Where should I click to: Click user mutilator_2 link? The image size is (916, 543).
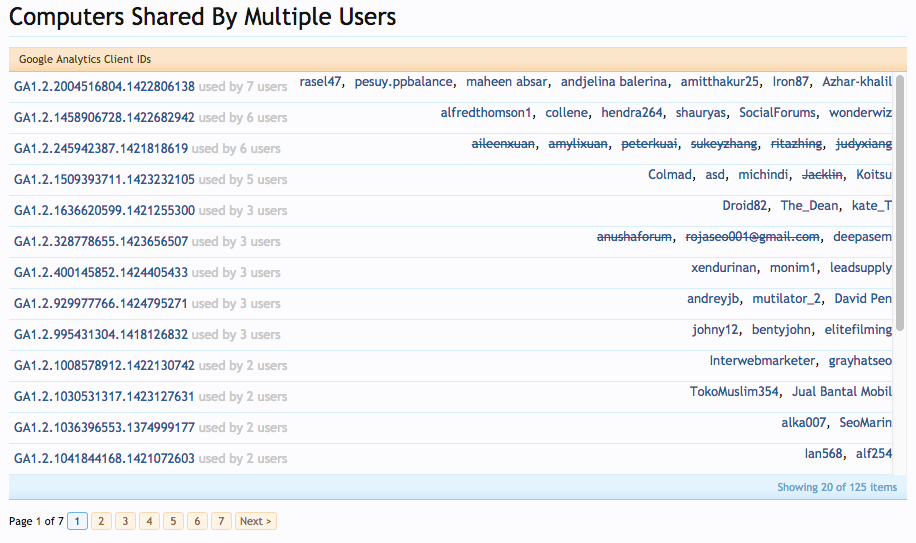[x=786, y=298]
